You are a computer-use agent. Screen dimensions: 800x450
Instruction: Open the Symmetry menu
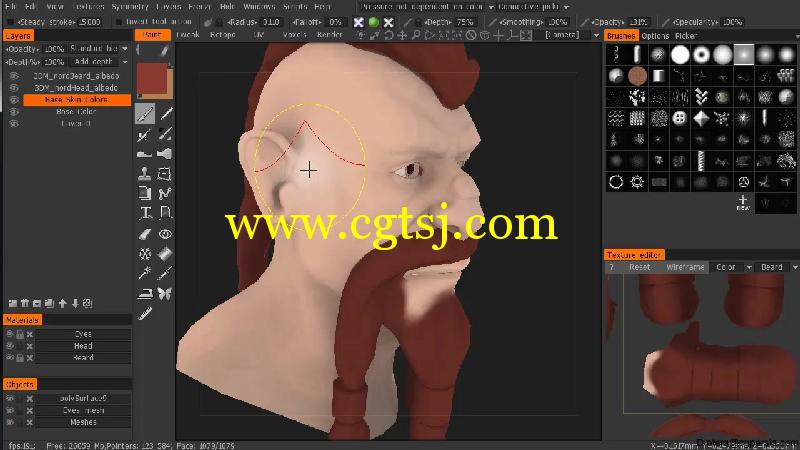click(x=130, y=7)
